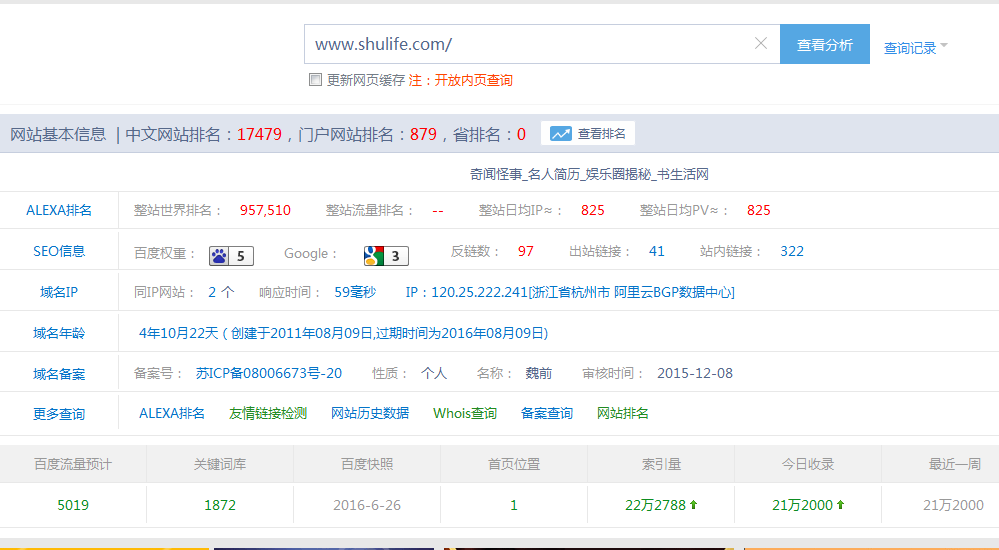Click the Google rank 3 icon
999x550 pixels.
coord(374,256)
